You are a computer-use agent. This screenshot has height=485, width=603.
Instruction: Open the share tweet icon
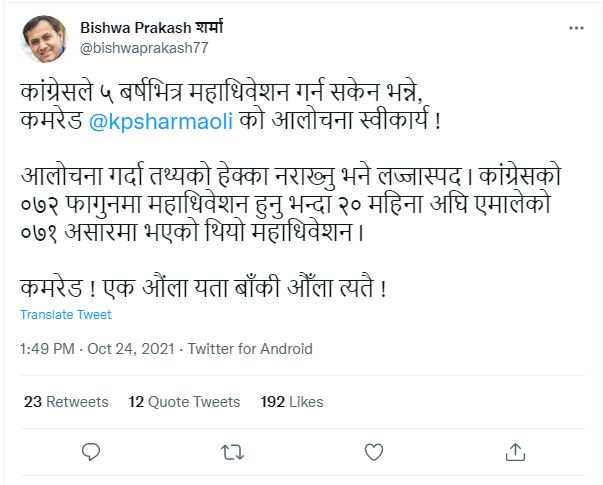tap(514, 451)
